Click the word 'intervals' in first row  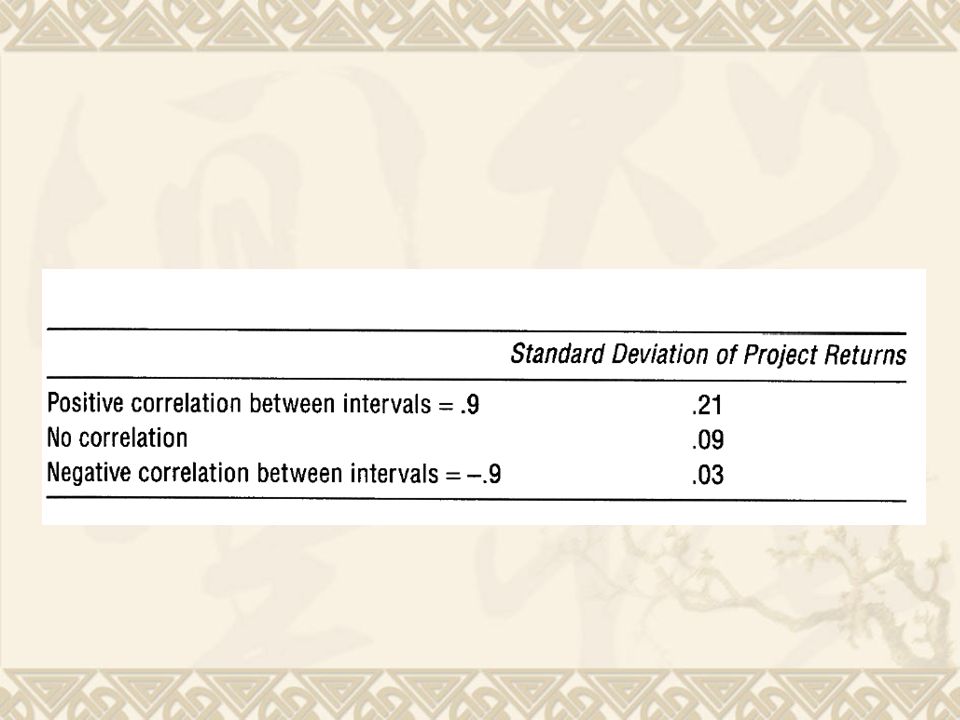pyautogui.click(x=386, y=404)
